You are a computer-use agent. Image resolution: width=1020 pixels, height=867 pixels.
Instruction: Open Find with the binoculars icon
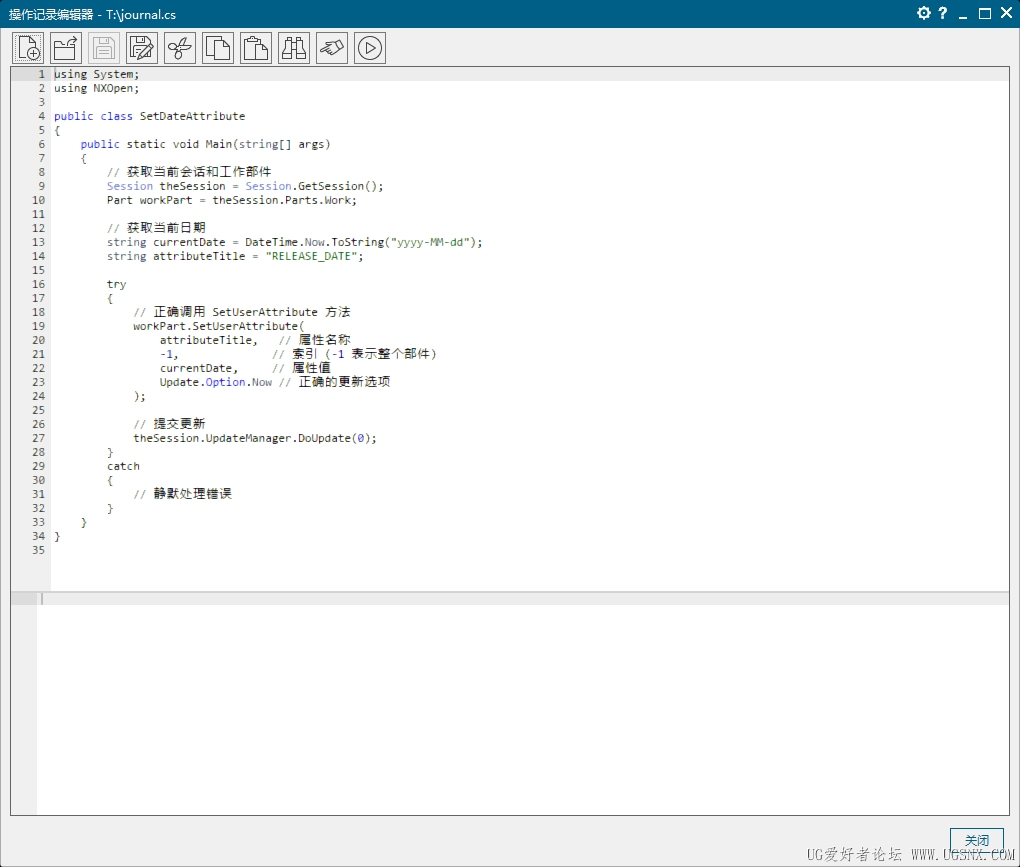click(x=294, y=48)
